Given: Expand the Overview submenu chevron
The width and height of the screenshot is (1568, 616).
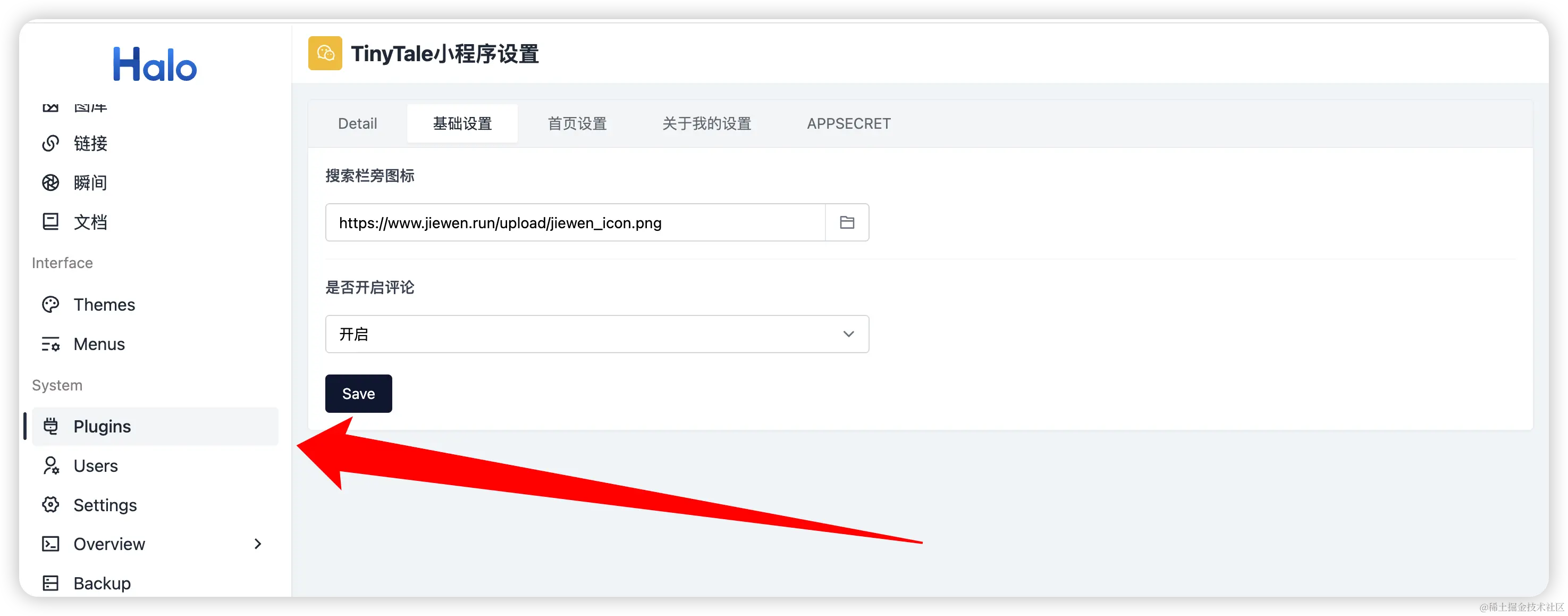Looking at the screenshot, I should point(257,544).
